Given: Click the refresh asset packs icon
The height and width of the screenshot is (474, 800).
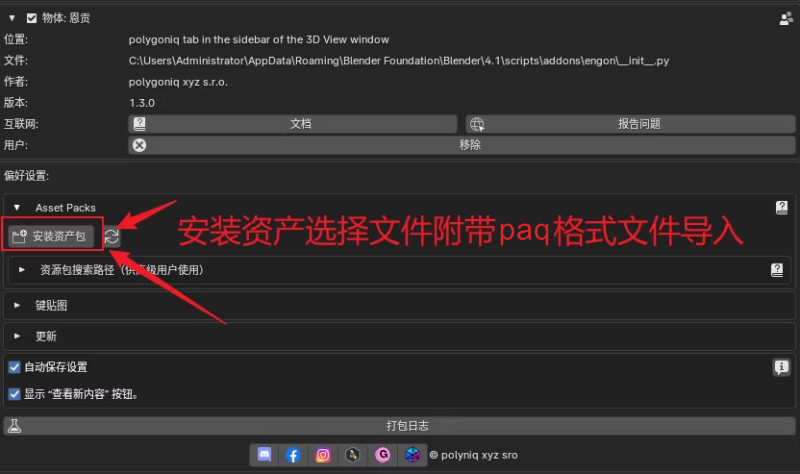Looking at the screenshot, I should [112, 237].
